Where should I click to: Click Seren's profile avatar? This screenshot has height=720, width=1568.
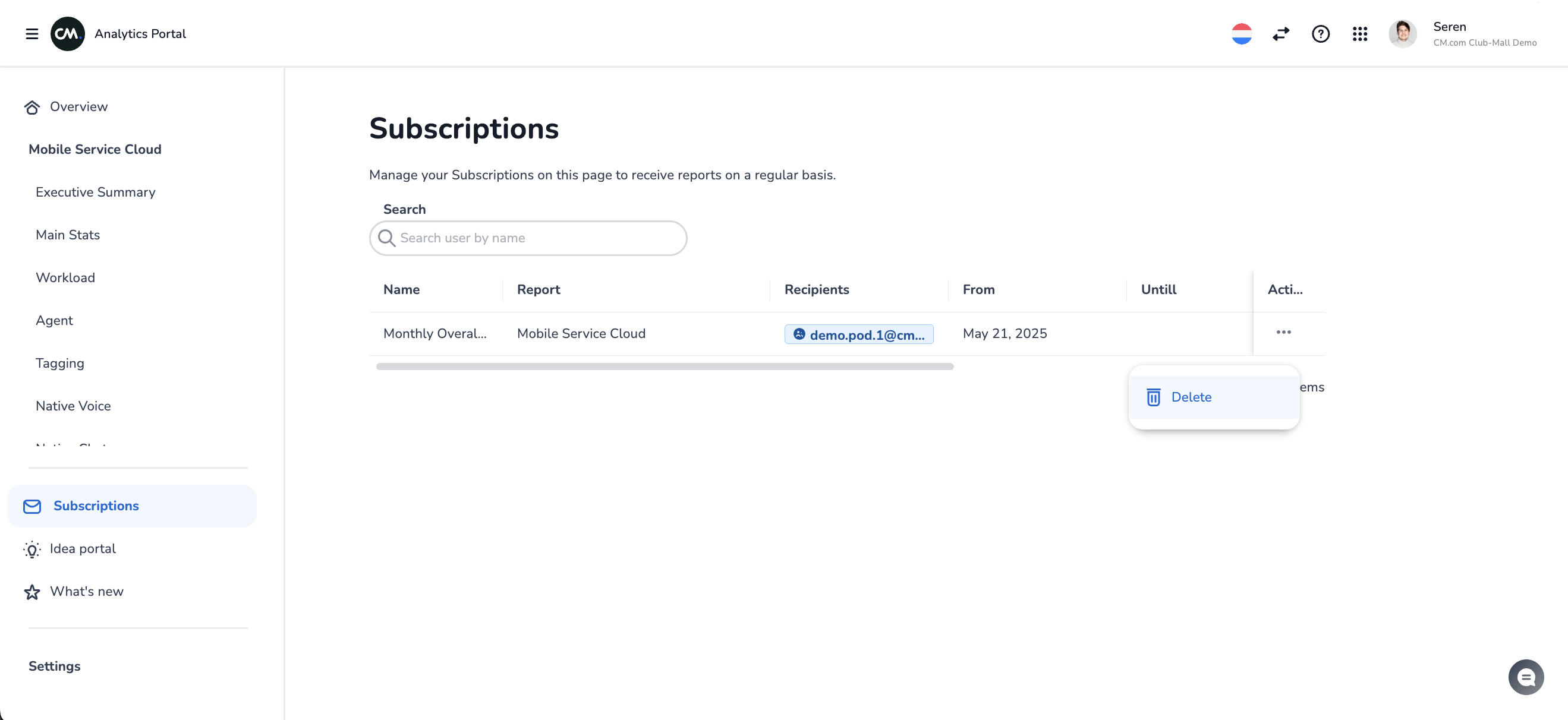[1402, 34]
